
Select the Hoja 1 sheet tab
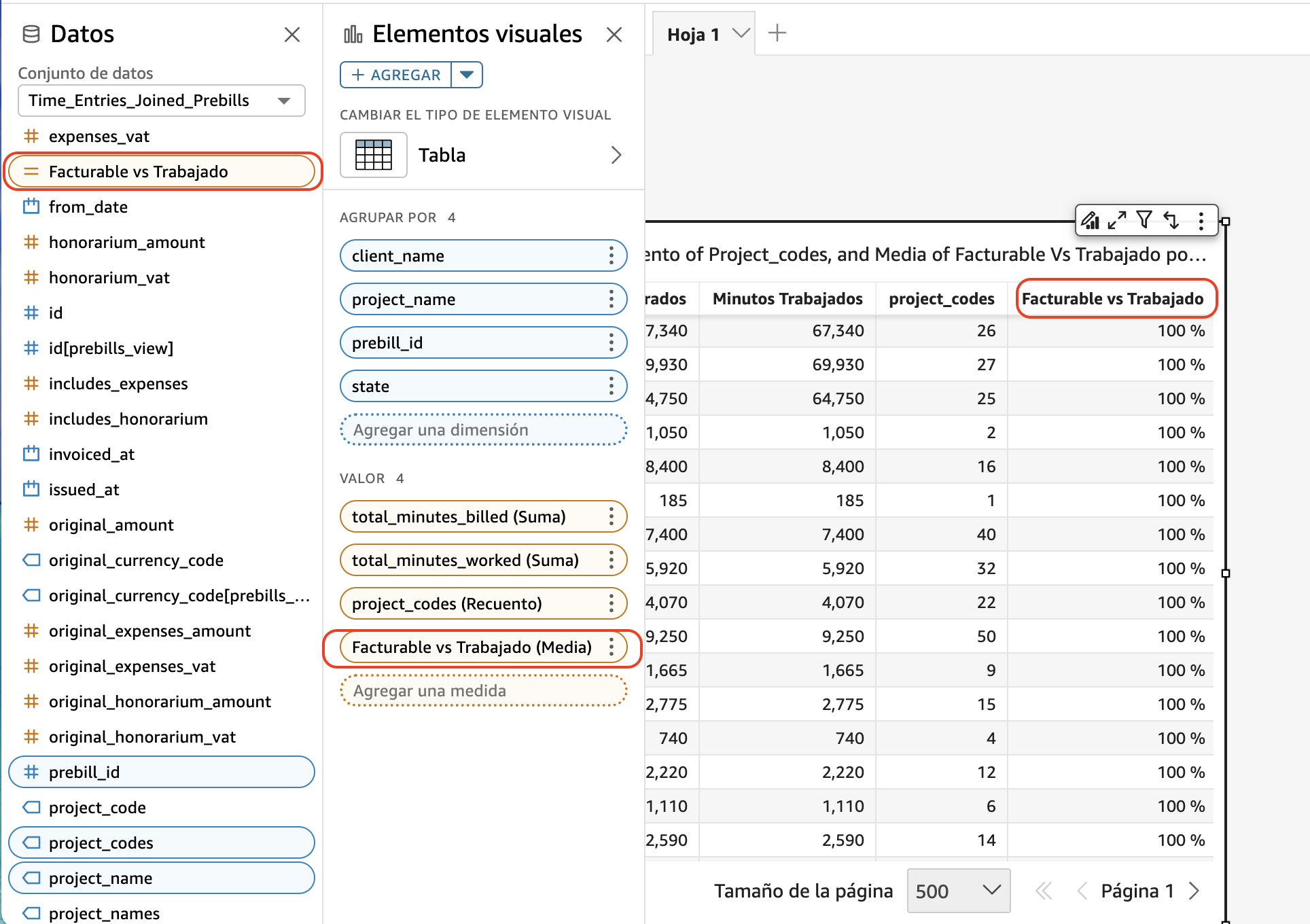point(693,35)
